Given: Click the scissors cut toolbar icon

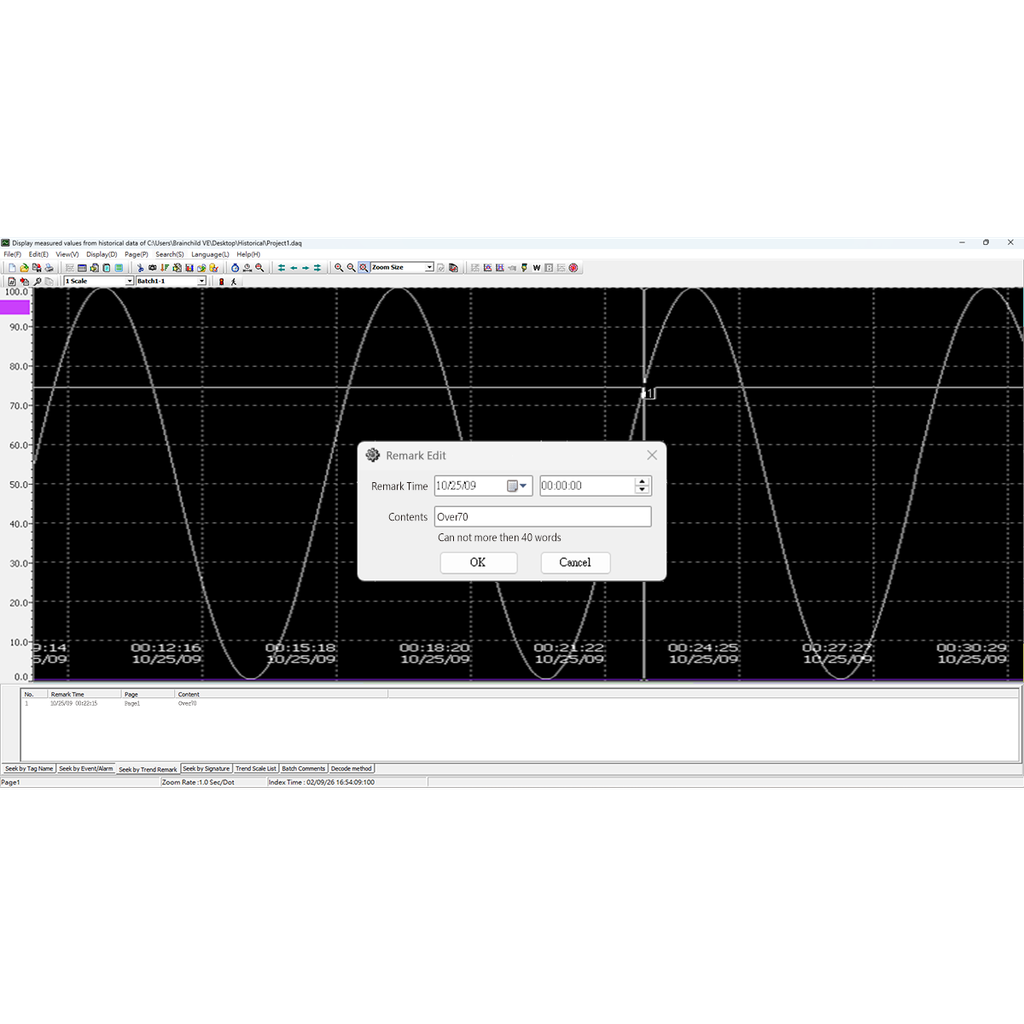Looking at the screenshot, I should click(x=140, y=267).
